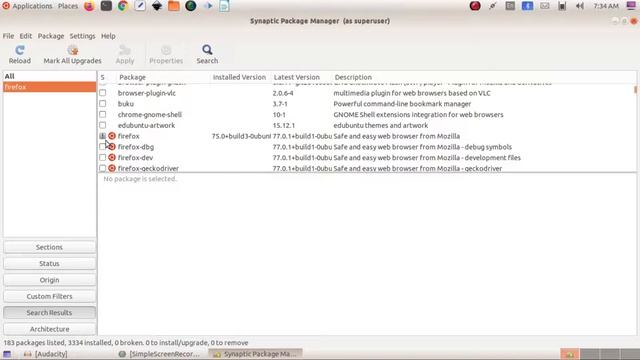The image size is (640, 360).
Task: Select the highlighted firefox search entry
Action: pos(49,87)
